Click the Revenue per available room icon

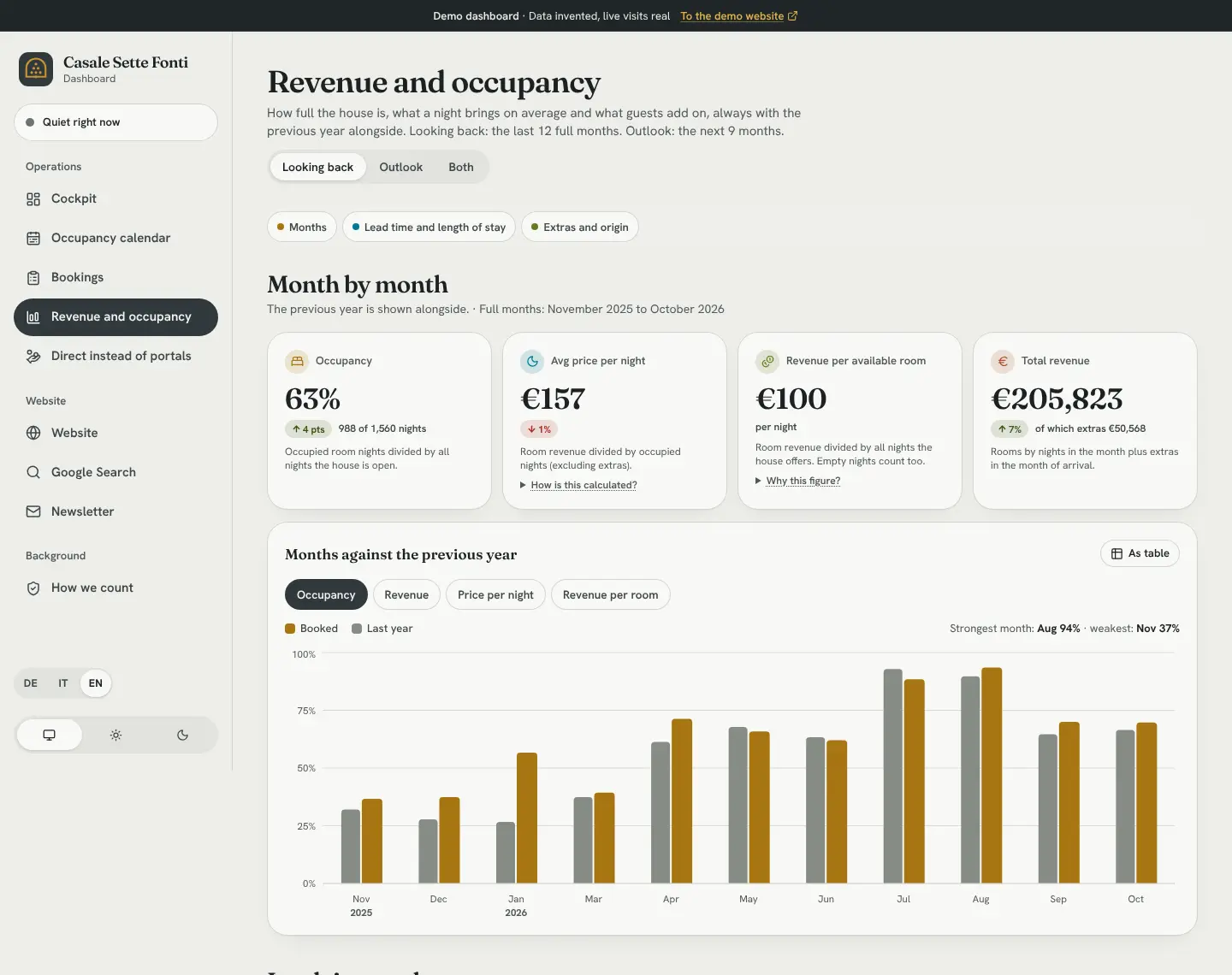click(767, 361)
